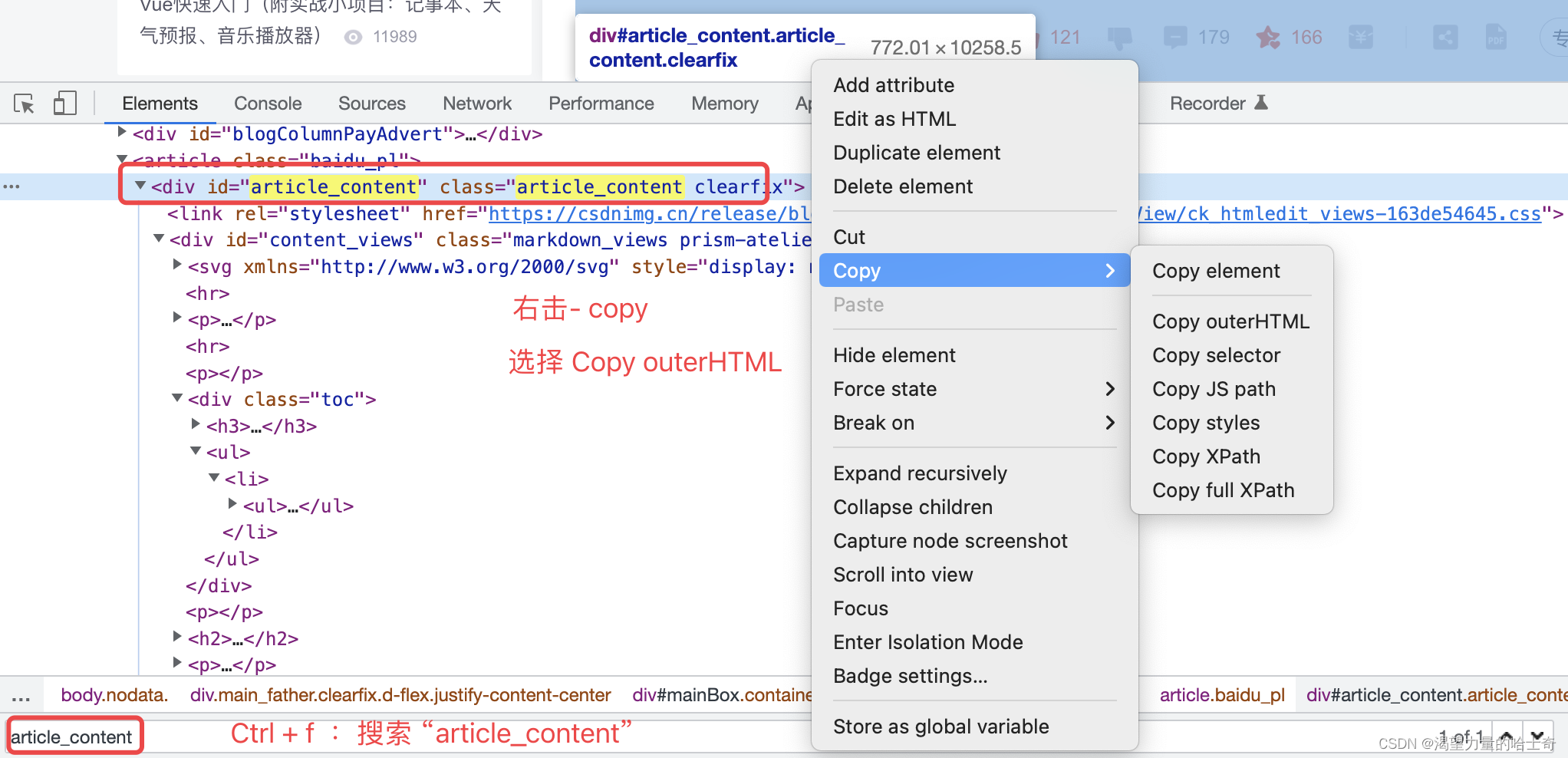Expand the Break on submenu arrow
Screen dimensions: 1568x758
(1110, 423)
